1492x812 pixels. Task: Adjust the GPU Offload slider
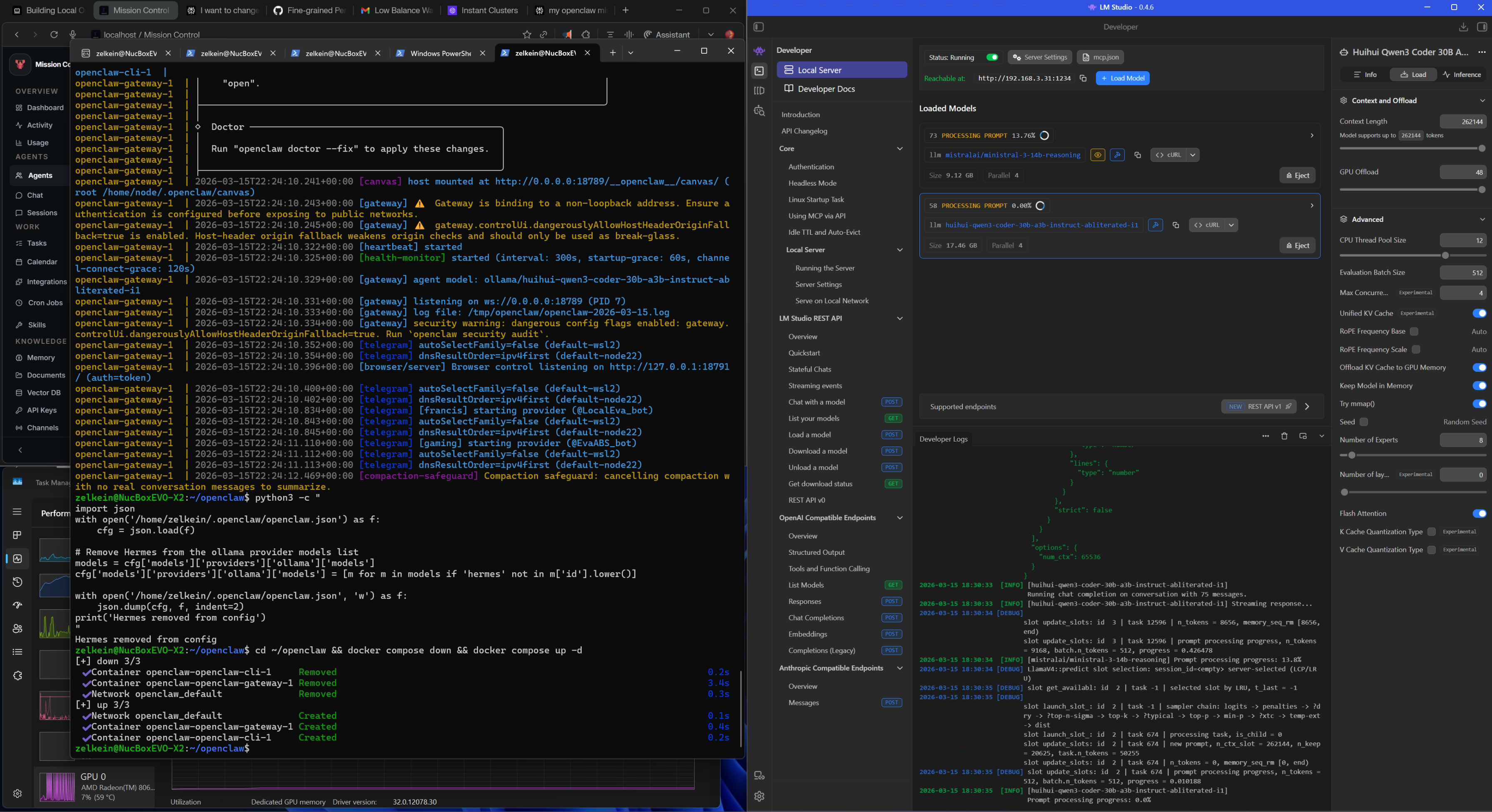click(x=1481, y=190)
